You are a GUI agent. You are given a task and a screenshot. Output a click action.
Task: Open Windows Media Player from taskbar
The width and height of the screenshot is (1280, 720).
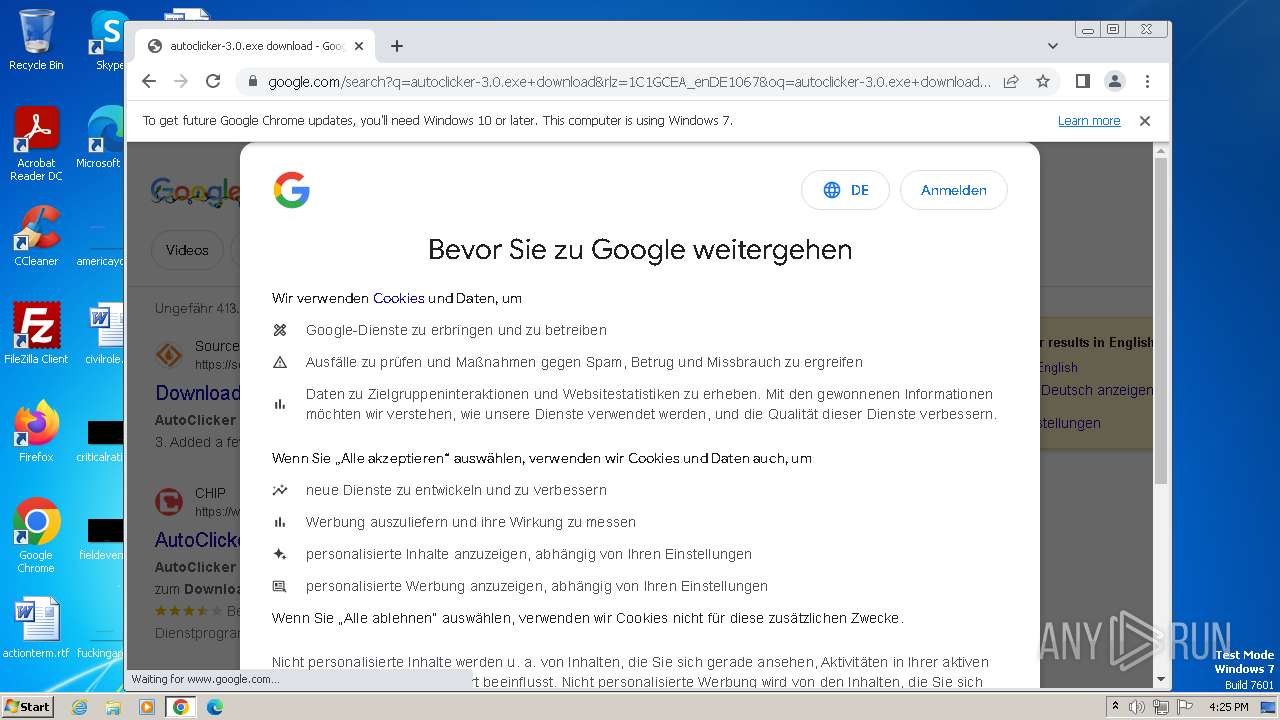tap(147, 707)
